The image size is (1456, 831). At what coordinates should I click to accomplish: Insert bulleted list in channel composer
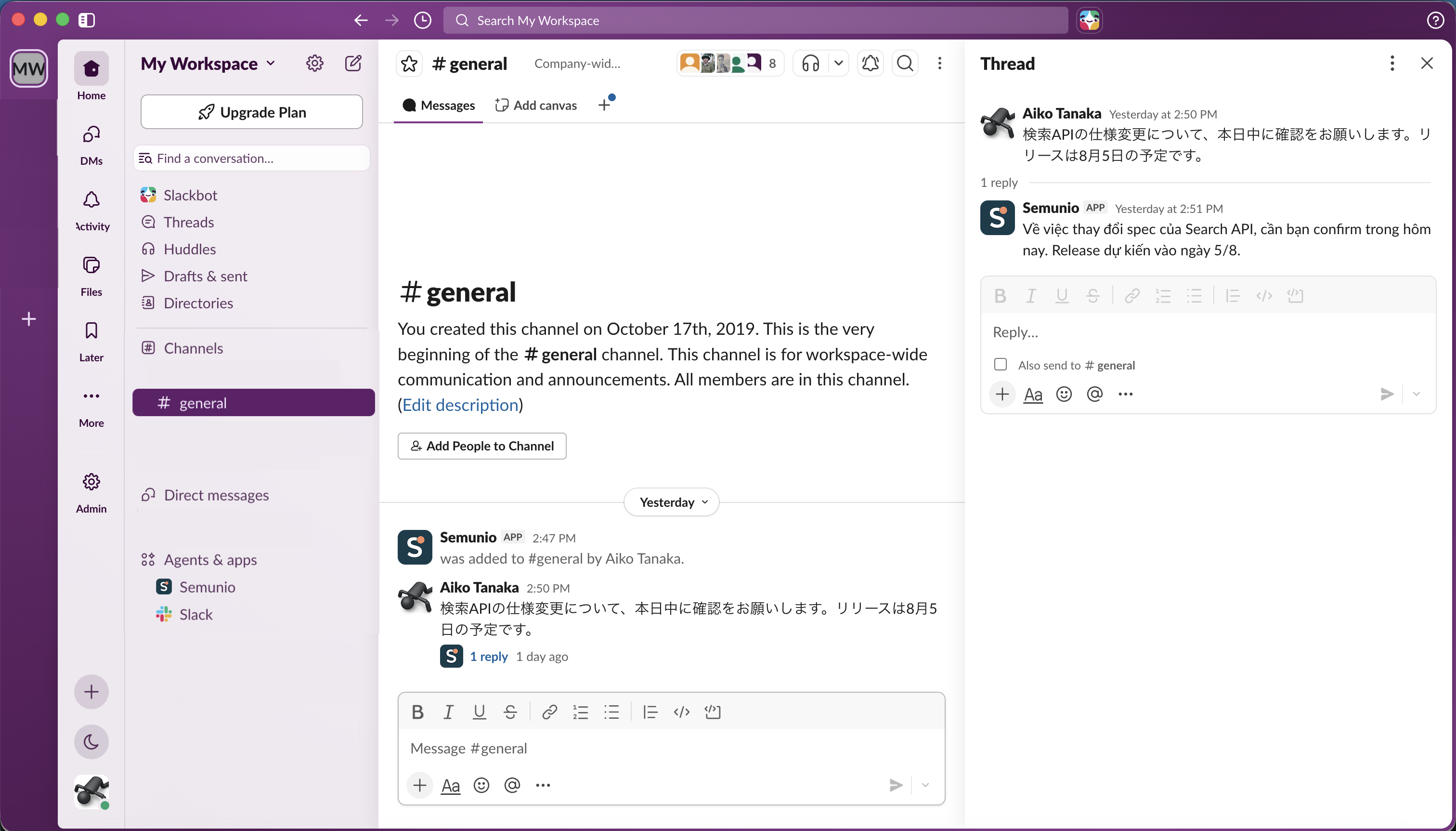click(x=611, y=712)
